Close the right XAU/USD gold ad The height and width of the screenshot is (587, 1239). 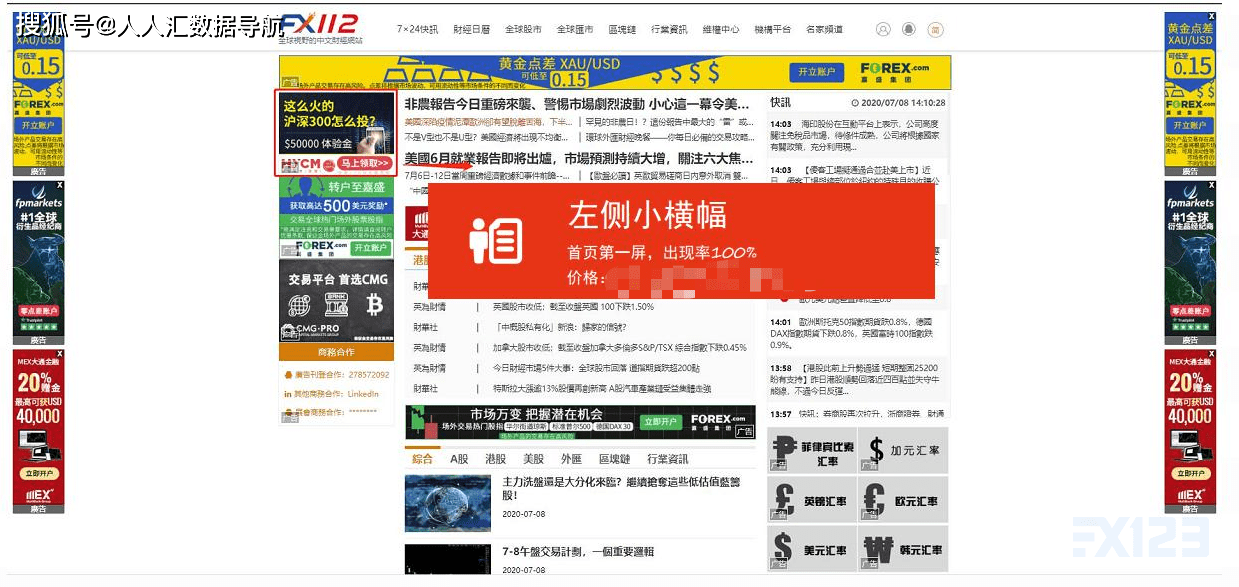tap(1212, 17)
